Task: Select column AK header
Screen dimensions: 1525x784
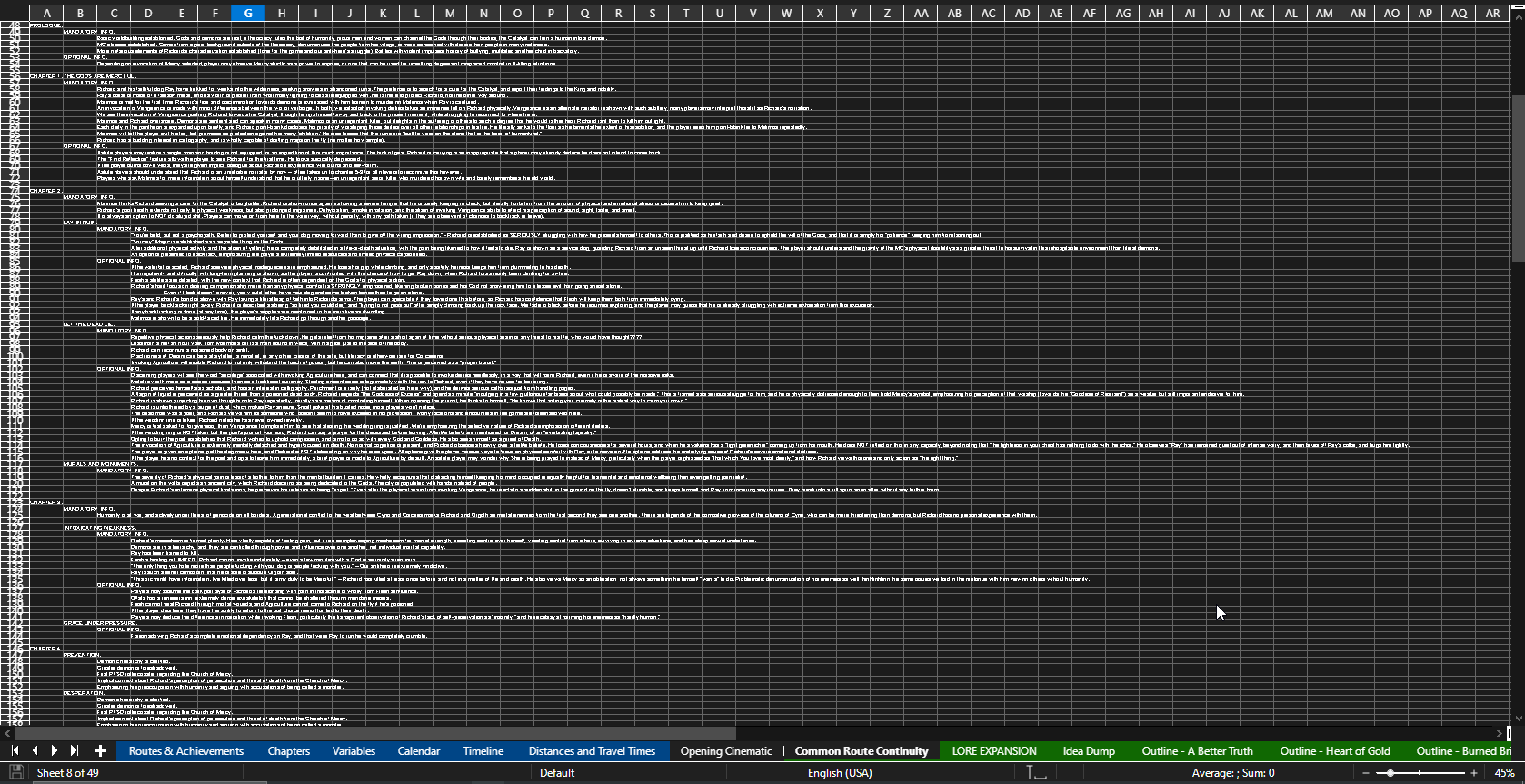Action: [1257, 13]
